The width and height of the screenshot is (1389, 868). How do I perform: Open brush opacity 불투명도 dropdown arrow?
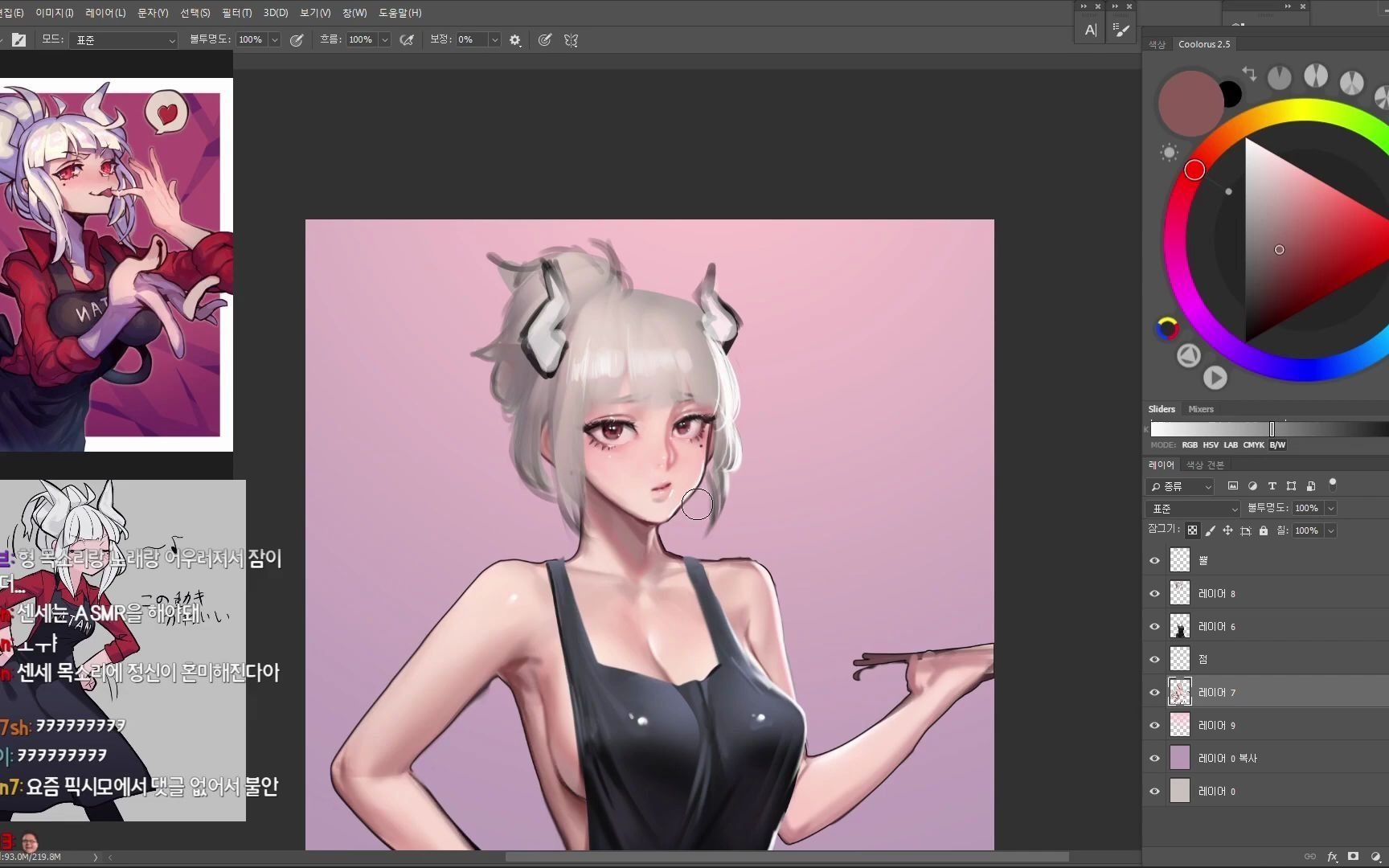pos(275,39)
